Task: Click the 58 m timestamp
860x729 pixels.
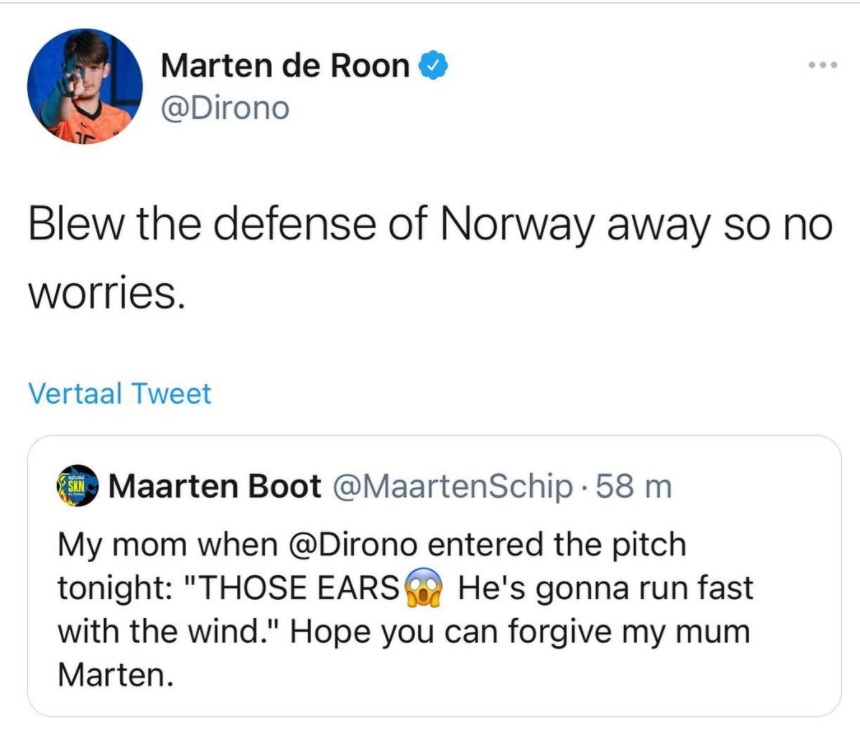Action: click(633, 487)
